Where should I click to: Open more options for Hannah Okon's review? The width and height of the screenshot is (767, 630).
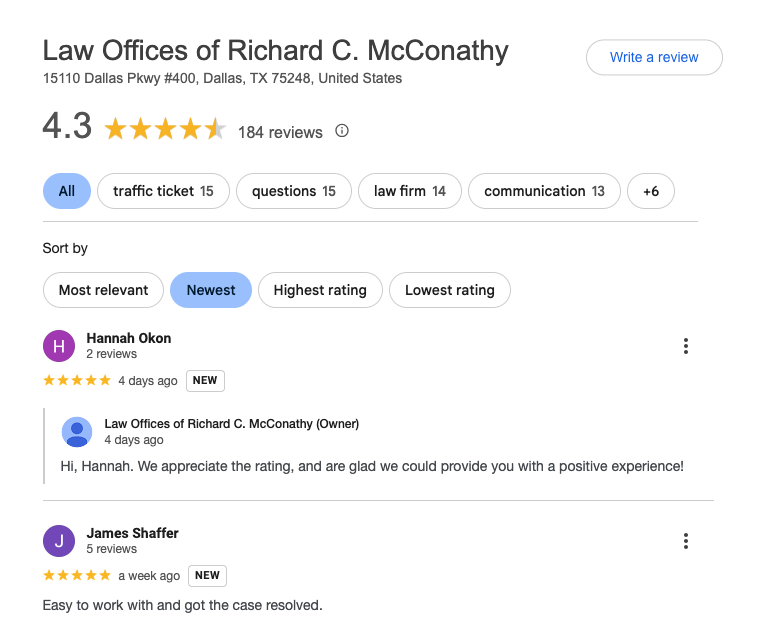(x=686, y=346)
